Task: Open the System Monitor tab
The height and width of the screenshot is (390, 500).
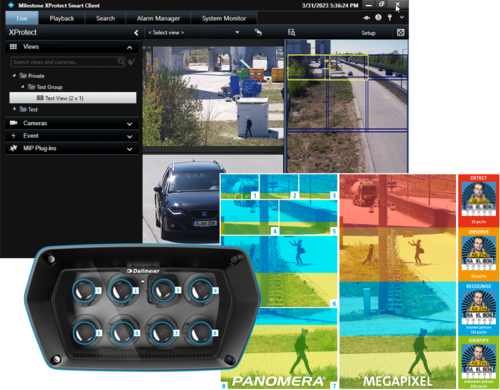Action: click(224, 18)
